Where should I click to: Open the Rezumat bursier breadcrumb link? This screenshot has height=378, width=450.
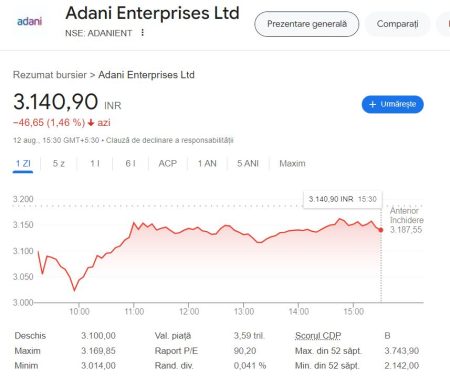coord(50,75)
